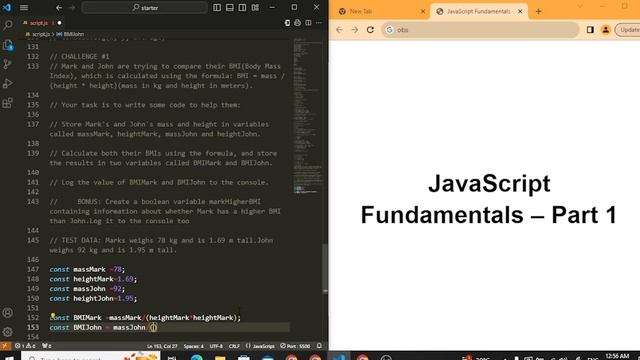Click the VS Code icon in the taskbar
The image size is (640, 360).
(x=339, y=356)
